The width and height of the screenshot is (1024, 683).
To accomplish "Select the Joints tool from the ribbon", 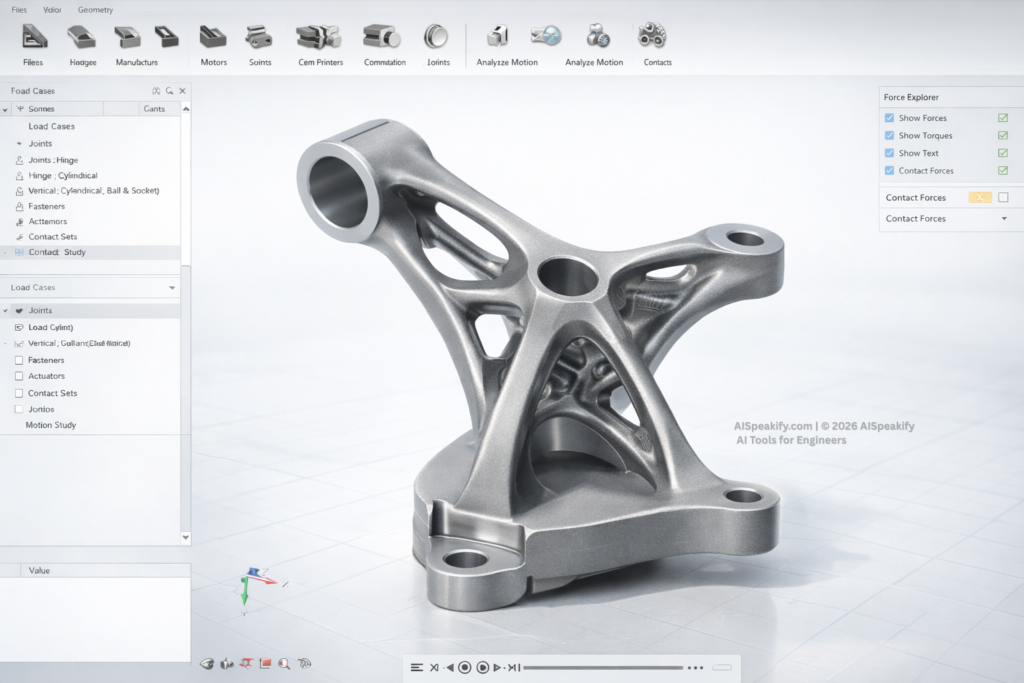I will pos(438,40).
